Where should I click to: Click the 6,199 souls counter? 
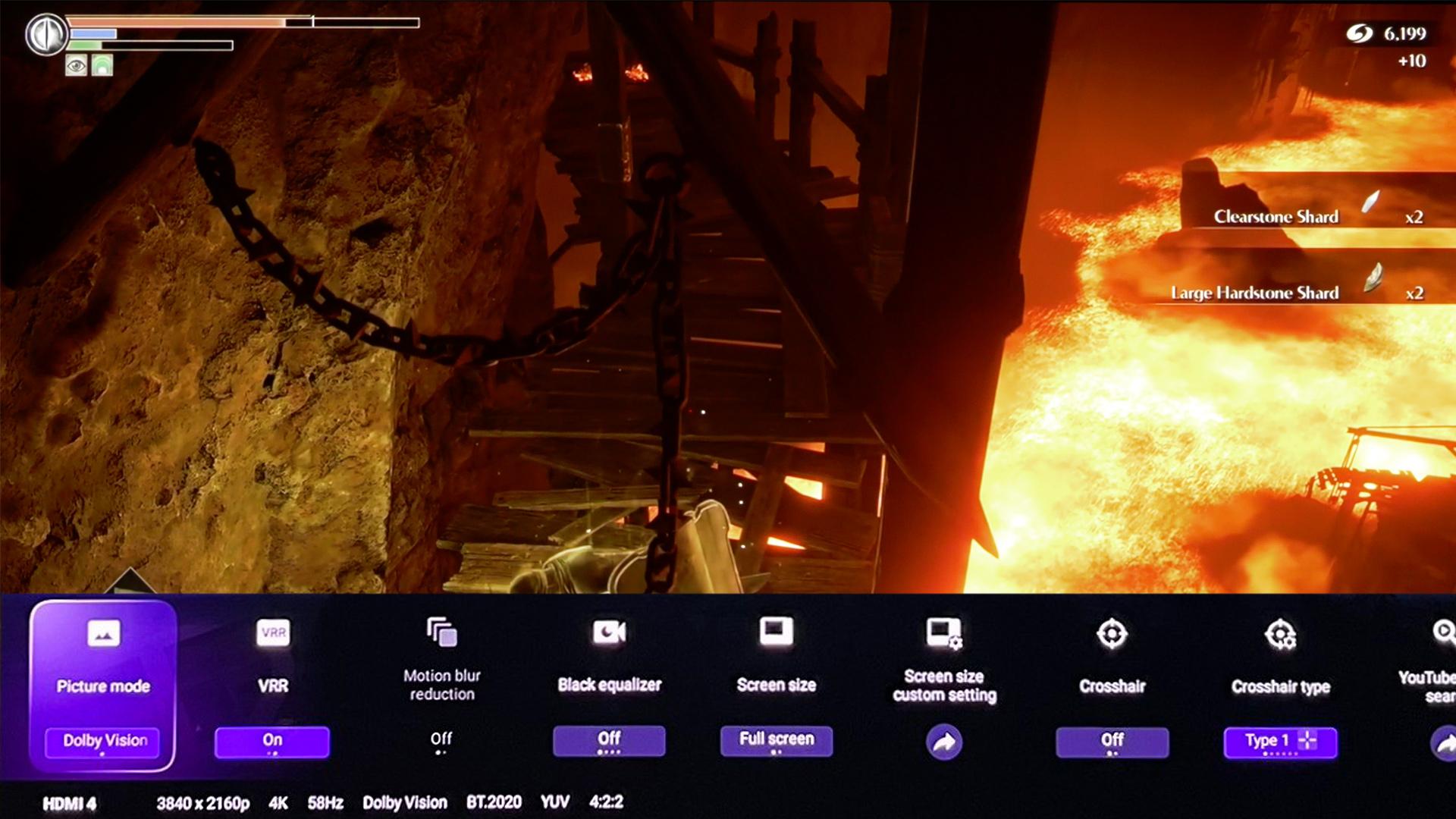[x=1405, y=33]
